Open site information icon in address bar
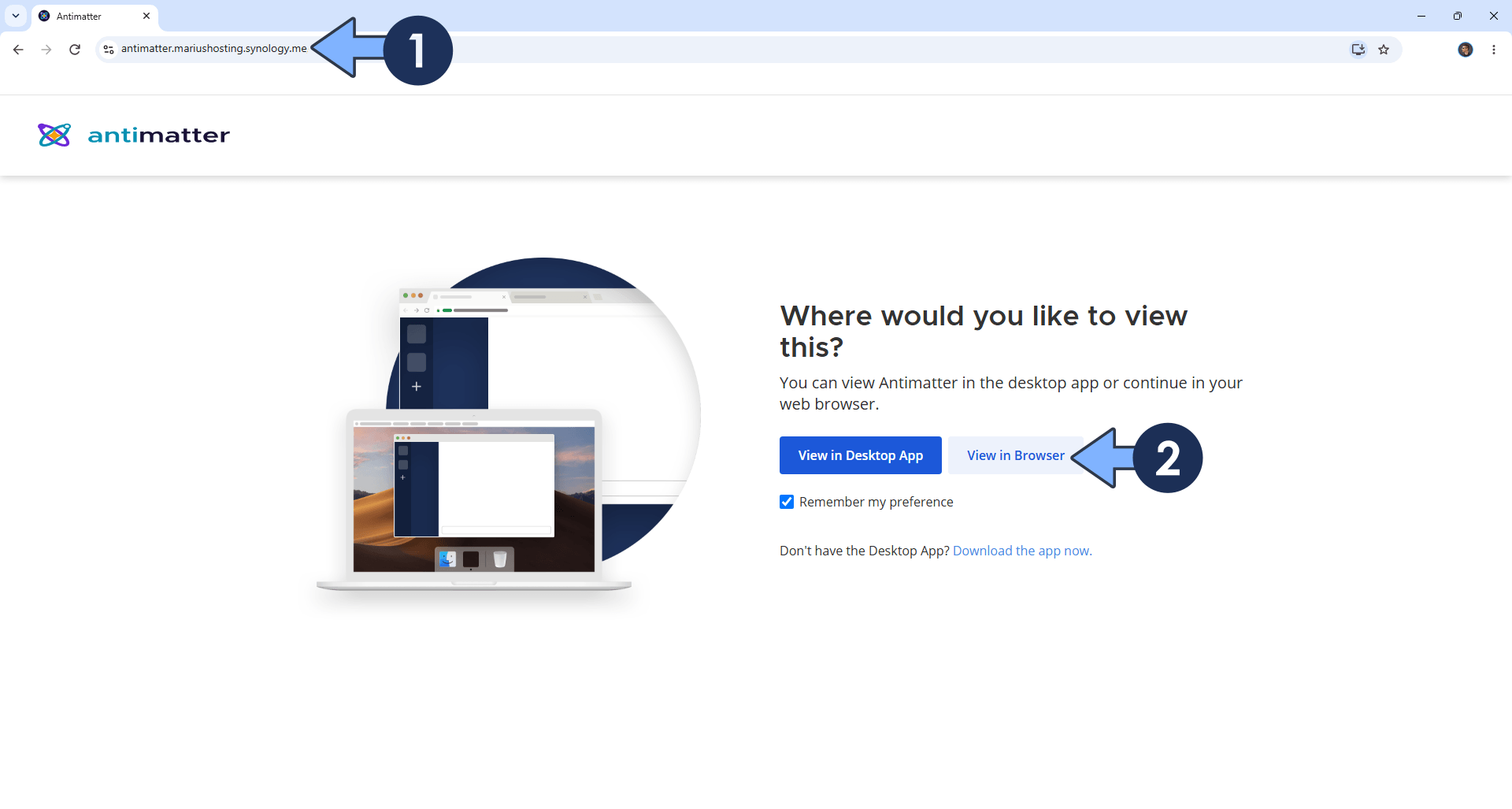This screenshot has height=809, width=1512. click(x=109, y=50)
